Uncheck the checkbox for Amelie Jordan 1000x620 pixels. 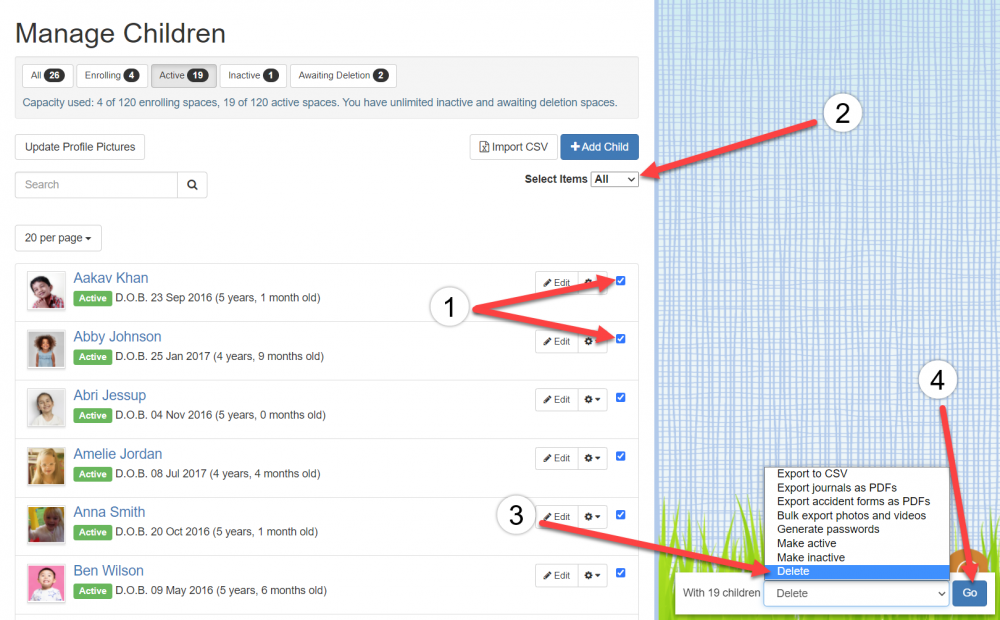click(621, 456)
